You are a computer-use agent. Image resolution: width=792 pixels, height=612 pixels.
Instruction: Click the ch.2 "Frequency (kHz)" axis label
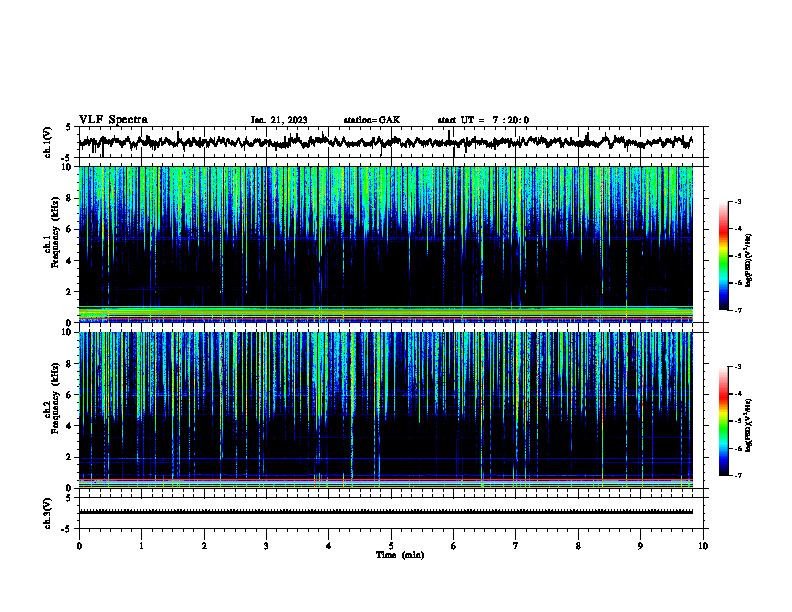click(55, 398)
